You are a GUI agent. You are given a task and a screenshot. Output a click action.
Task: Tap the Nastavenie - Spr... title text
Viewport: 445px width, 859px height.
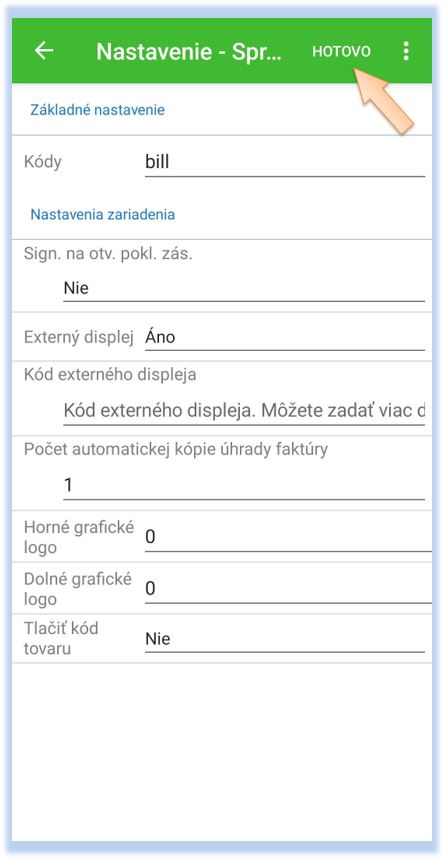click(189, 51)
